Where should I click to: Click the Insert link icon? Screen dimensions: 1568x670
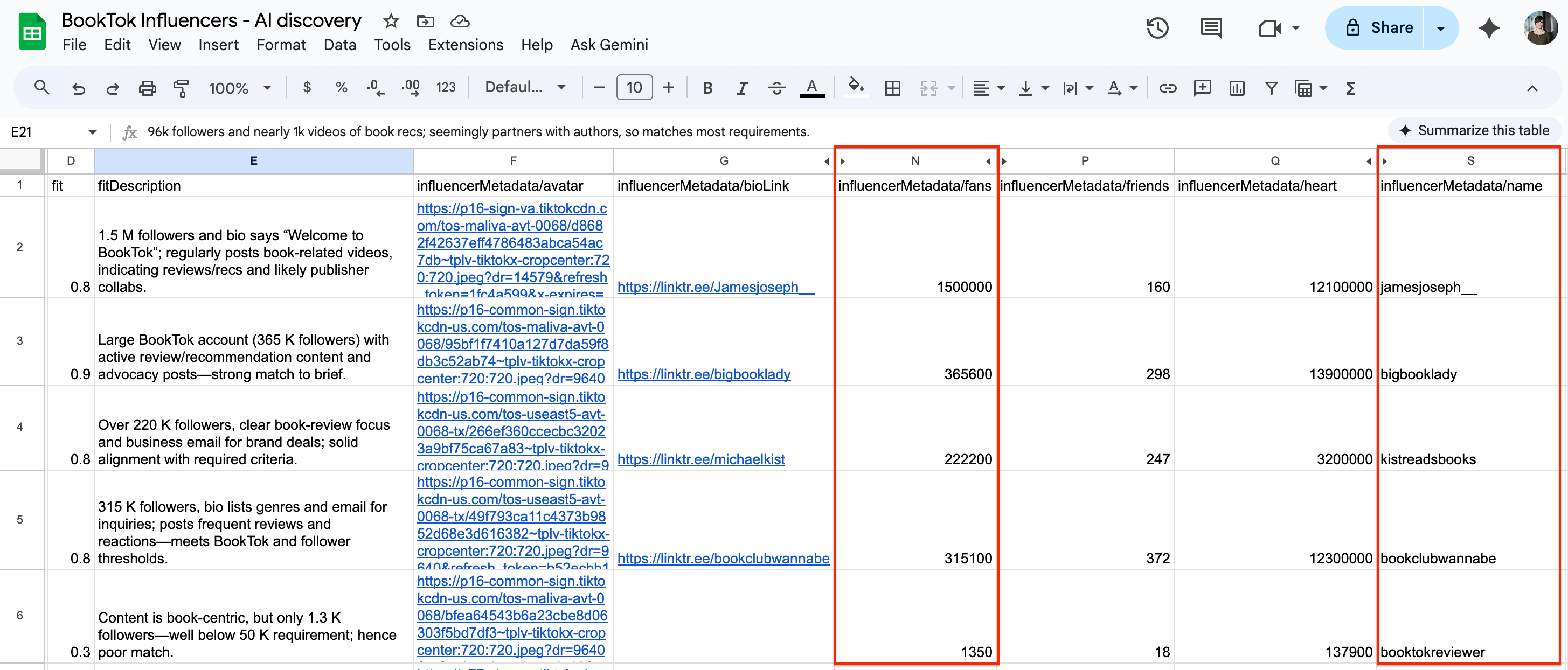click(x=1168, y=88)
